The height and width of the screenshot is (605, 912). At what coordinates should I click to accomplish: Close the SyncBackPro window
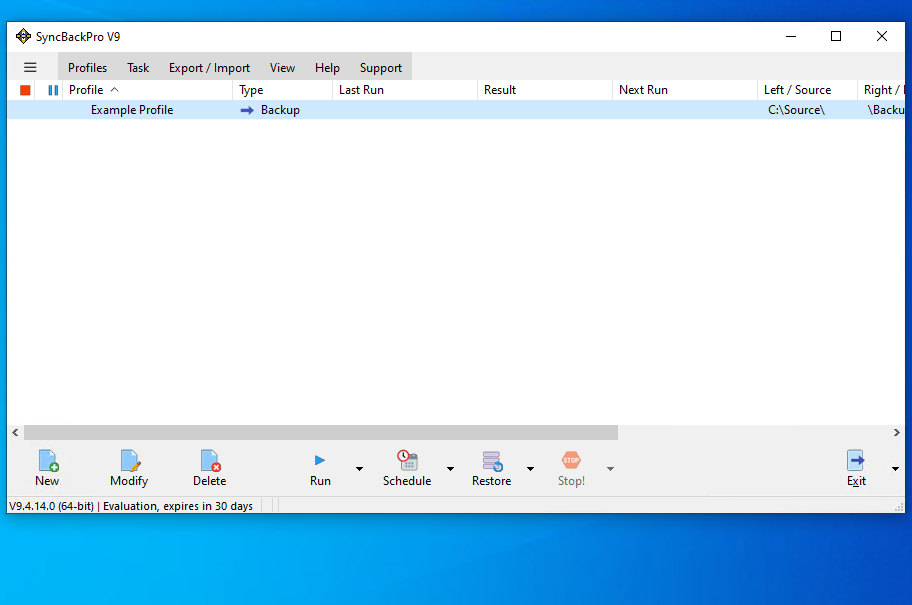point(882,36)
